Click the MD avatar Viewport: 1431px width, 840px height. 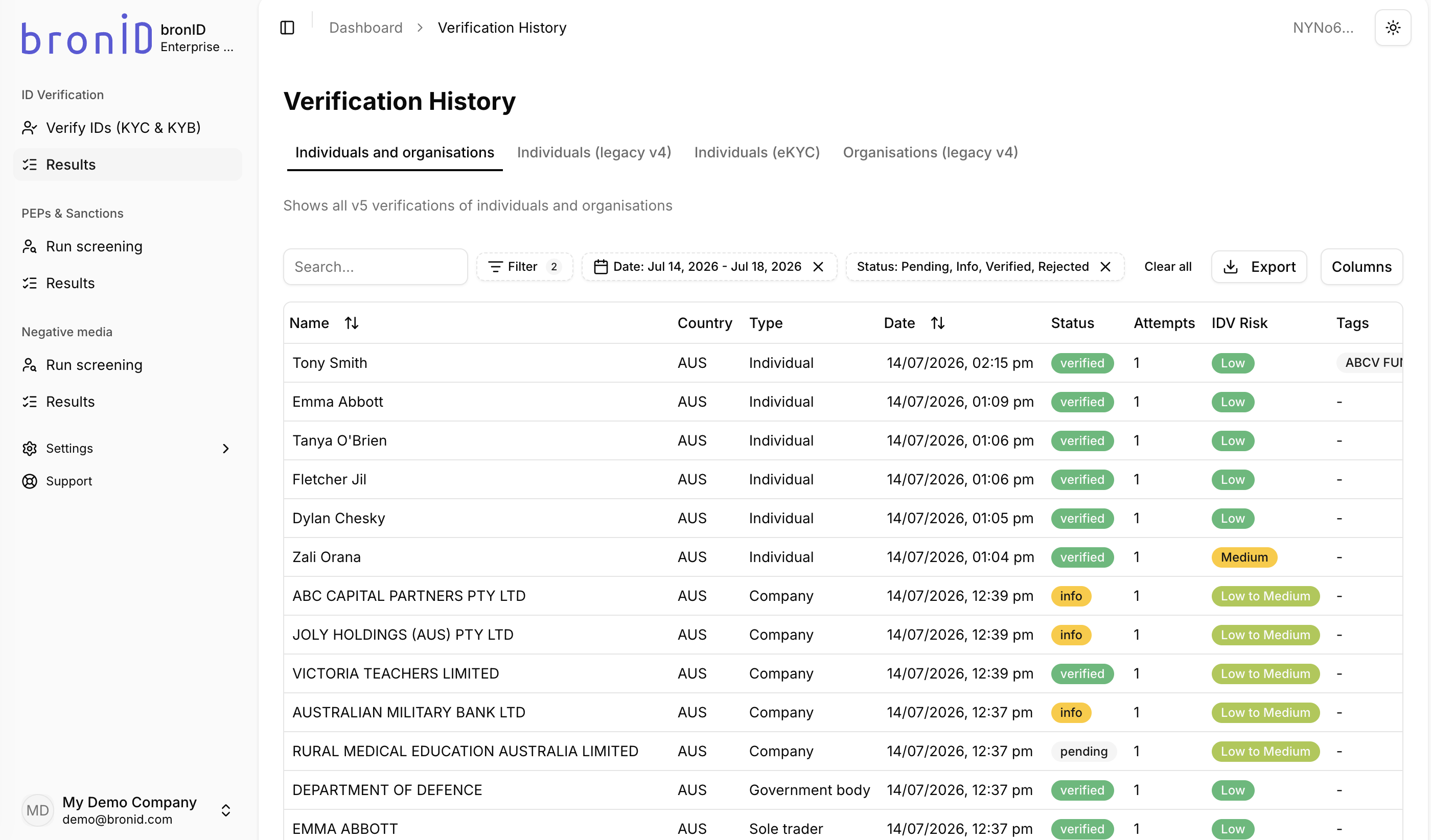[x=37, y=810]
